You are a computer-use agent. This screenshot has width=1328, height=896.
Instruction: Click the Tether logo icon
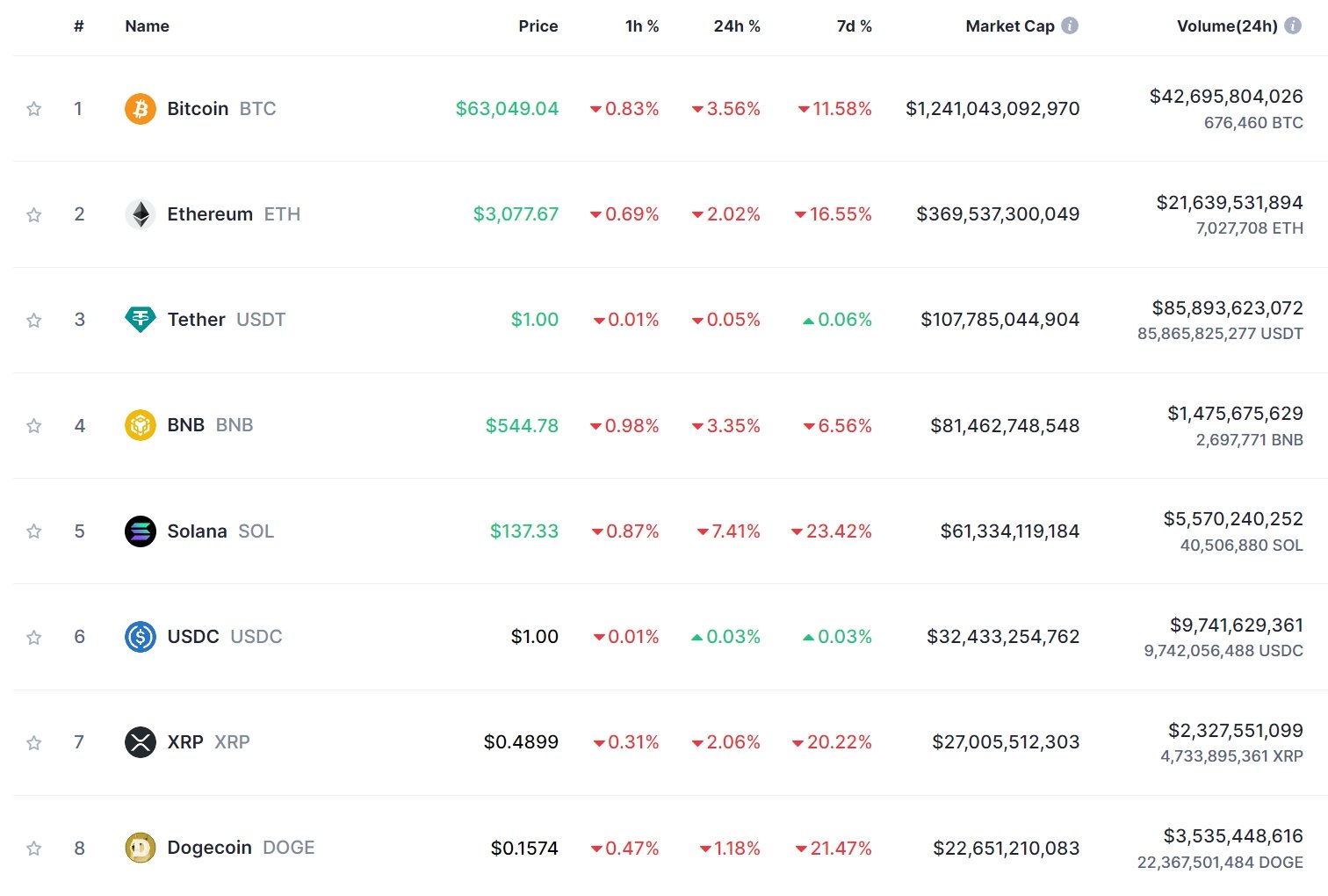click(140, 320)
